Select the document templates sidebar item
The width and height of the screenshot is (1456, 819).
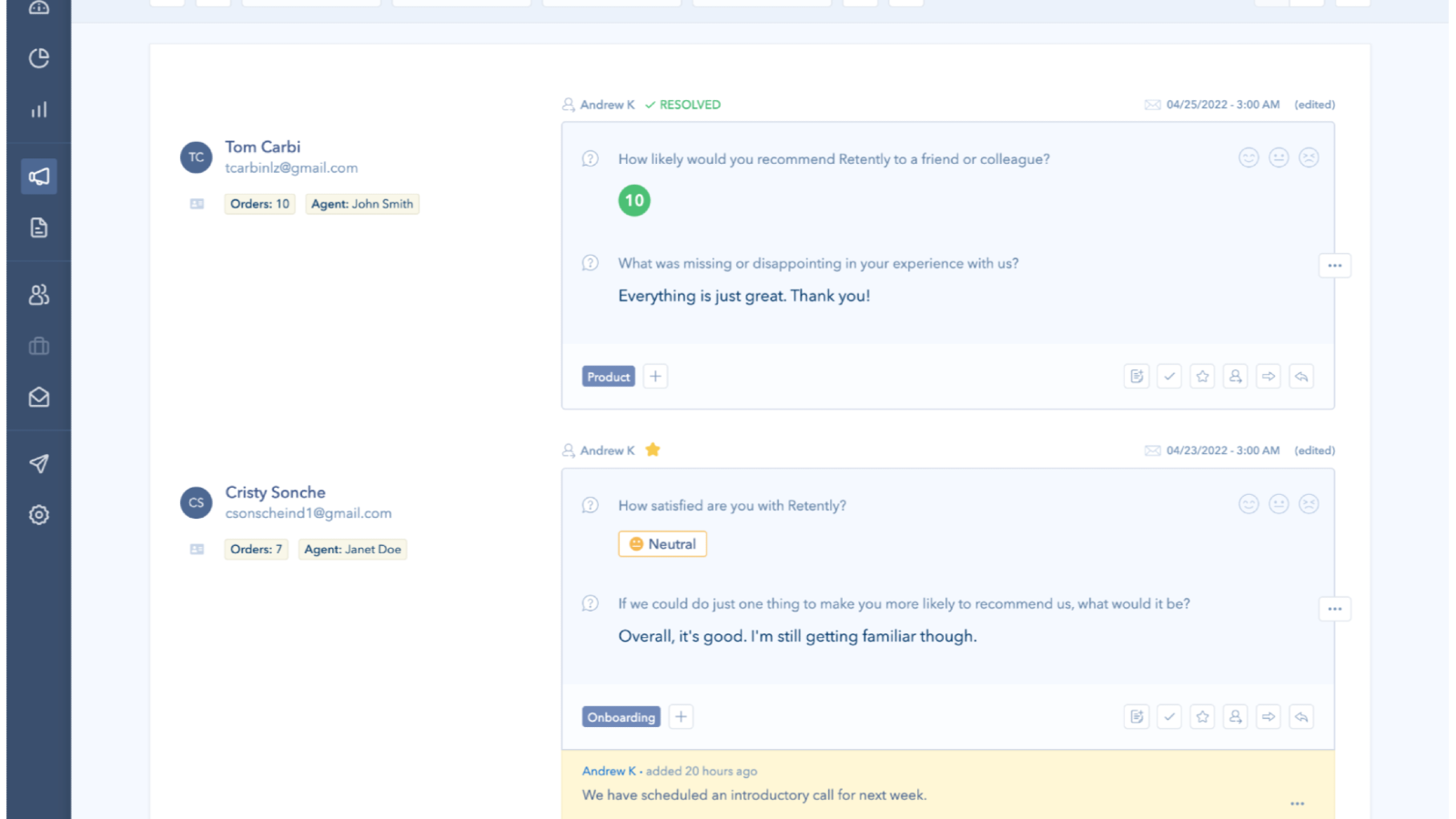point(39,227)
